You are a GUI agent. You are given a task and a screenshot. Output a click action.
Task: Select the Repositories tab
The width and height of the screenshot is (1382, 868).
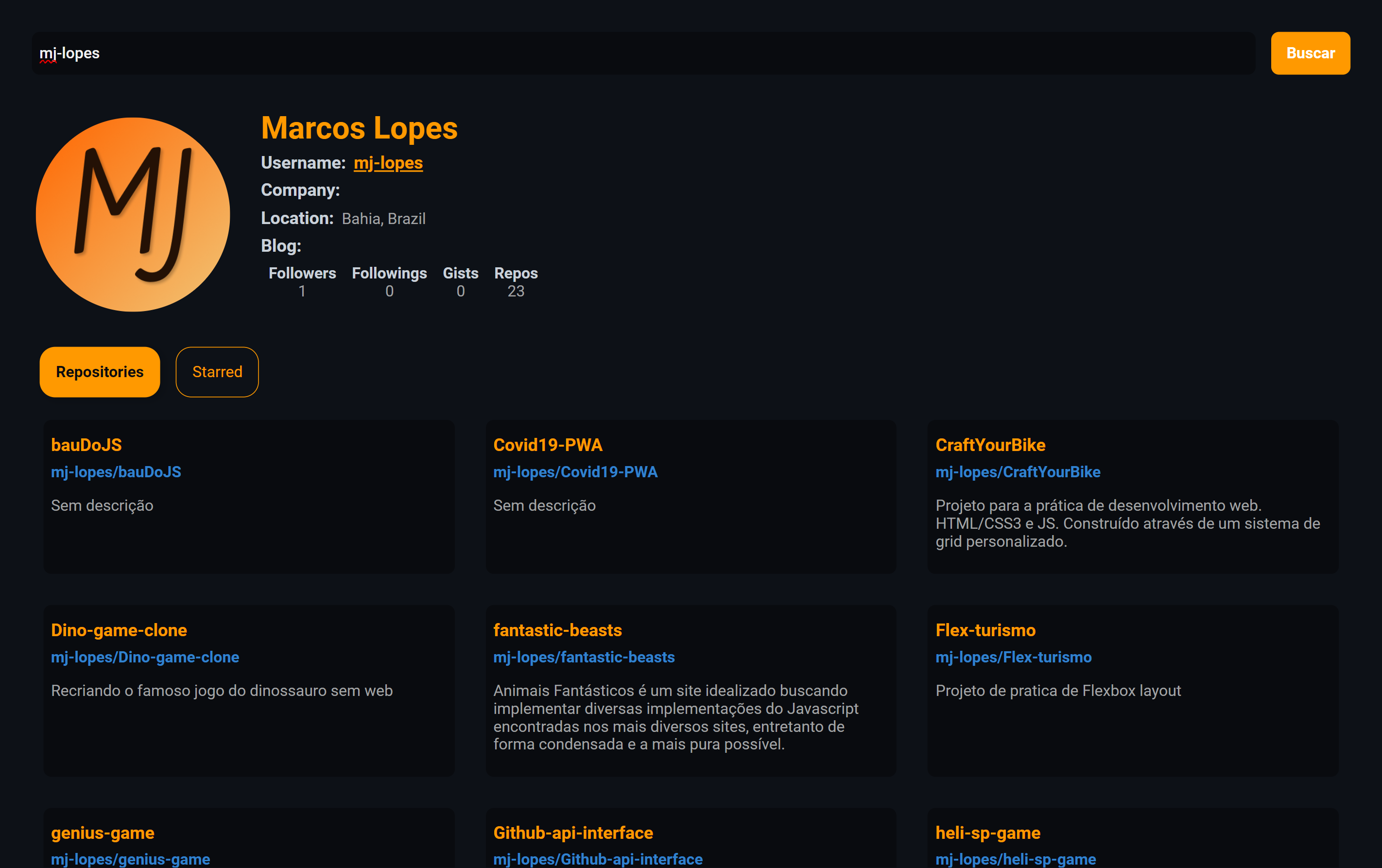[99, 372]
